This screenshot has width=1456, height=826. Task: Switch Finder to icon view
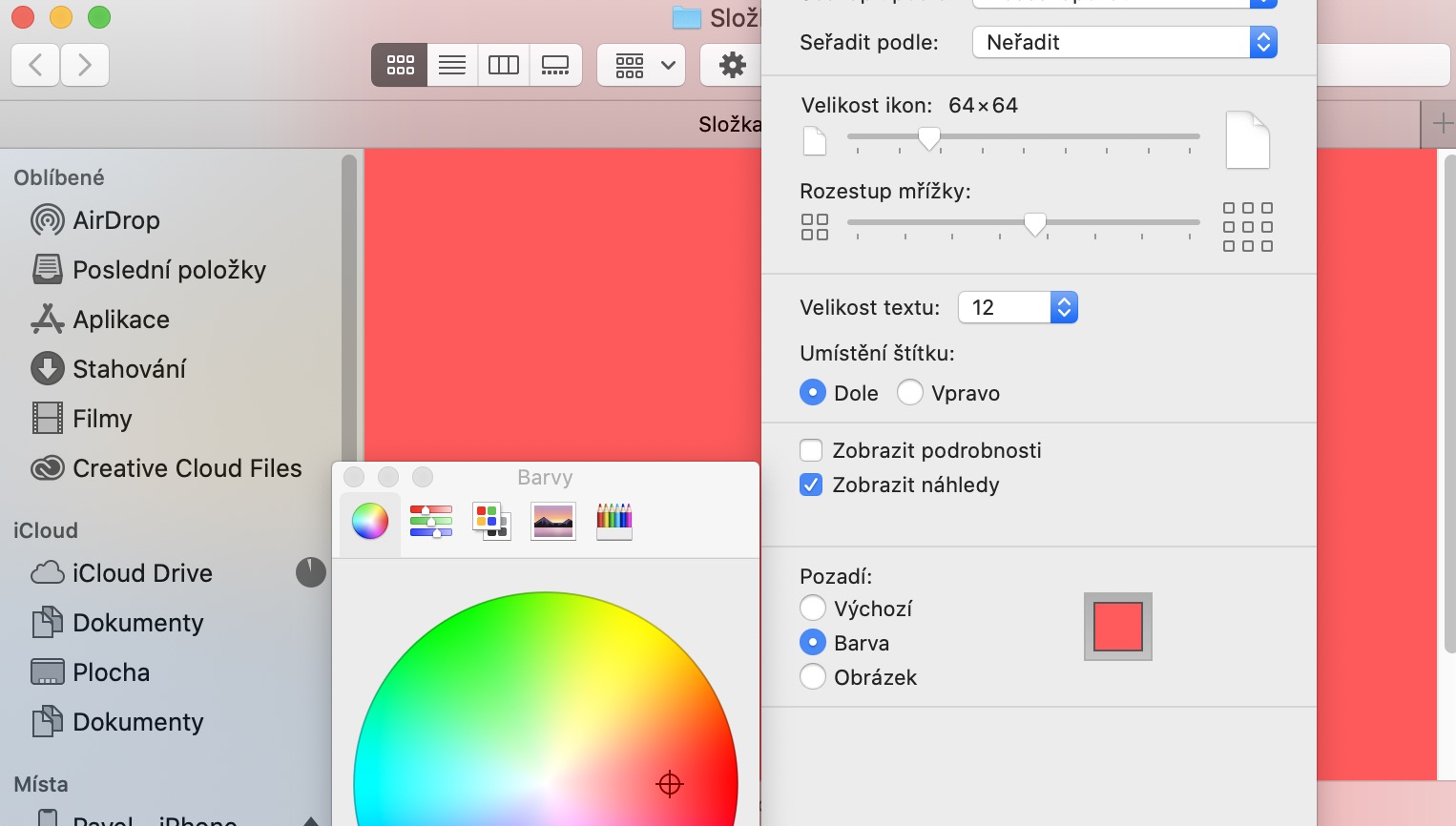(x=400, y=65)
